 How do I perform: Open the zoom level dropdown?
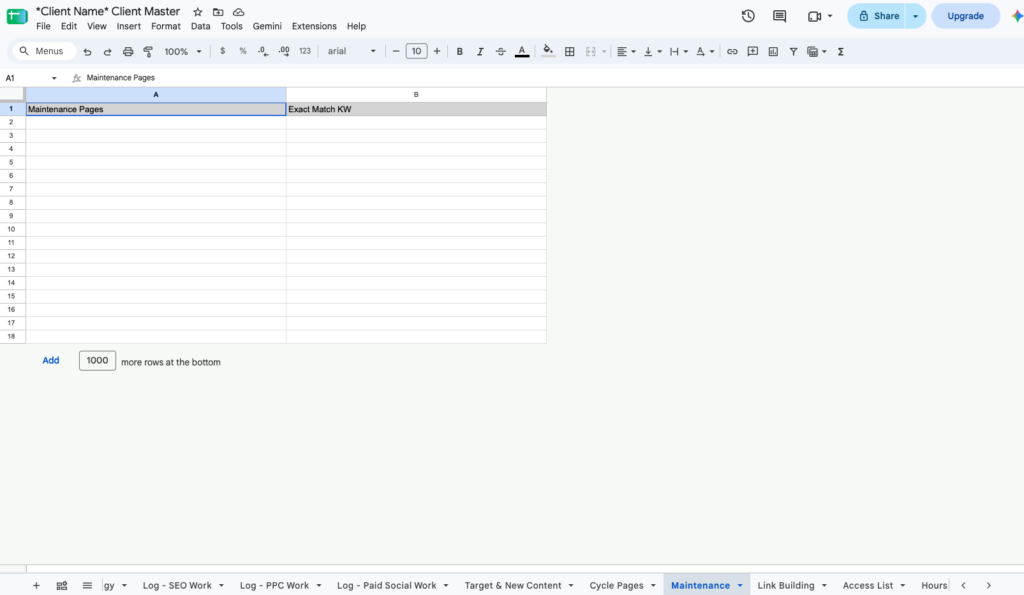tap(182, 52)
